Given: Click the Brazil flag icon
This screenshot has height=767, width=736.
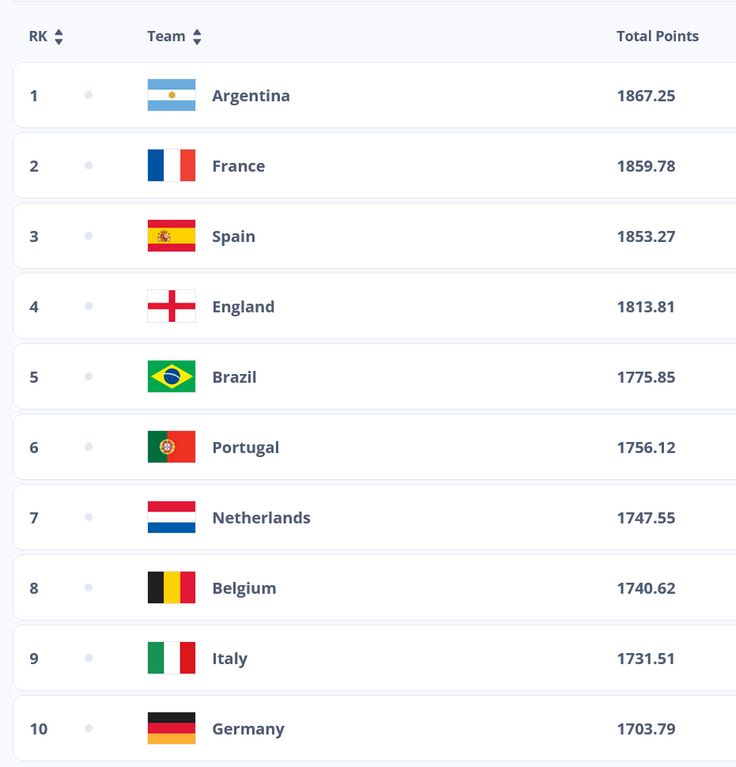Looking at the screenshot, I should coord(172,377).
